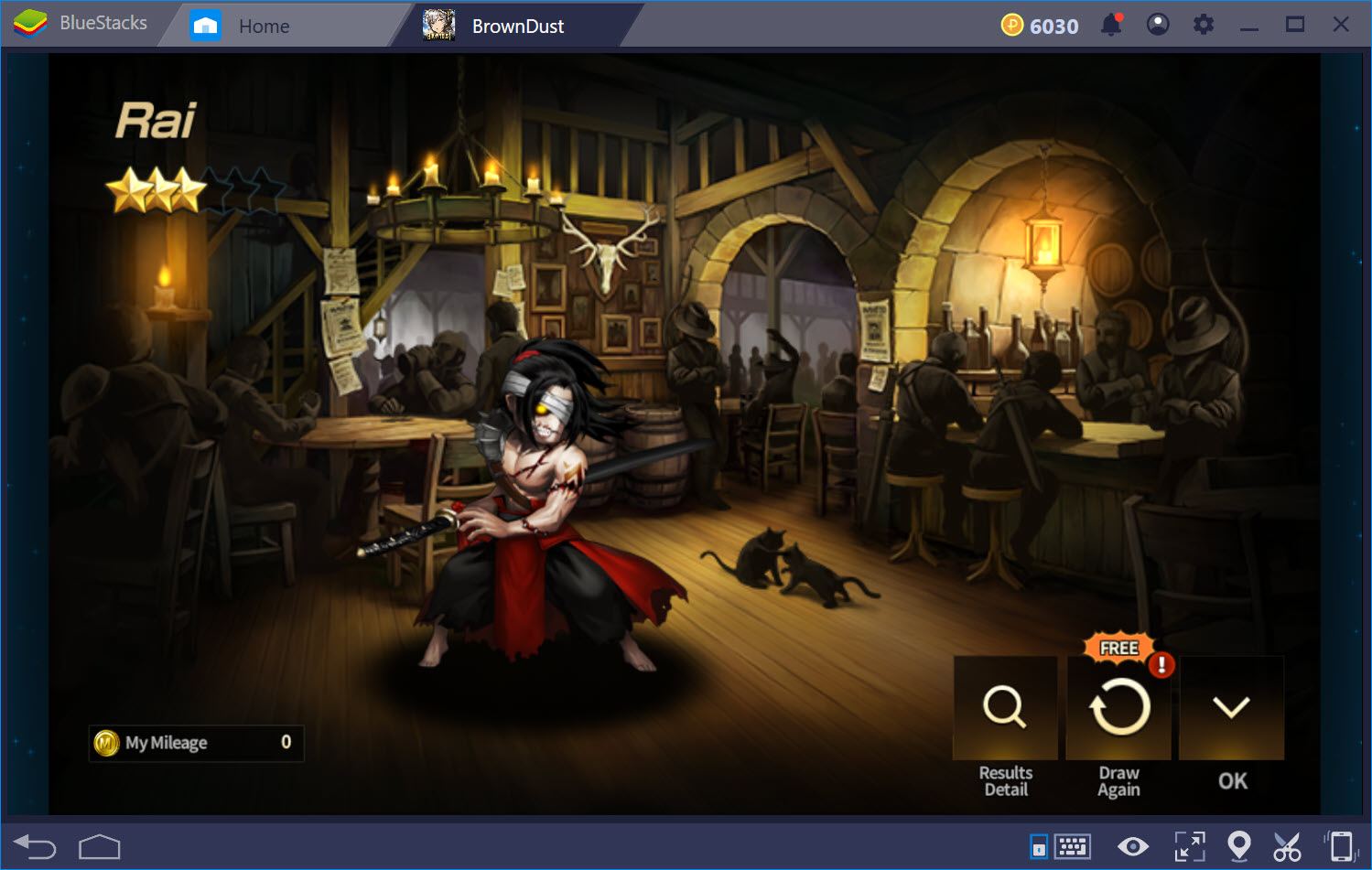
Task: Tap the Android back arrow
Action: pyautogui.click(x=36, y=847)
